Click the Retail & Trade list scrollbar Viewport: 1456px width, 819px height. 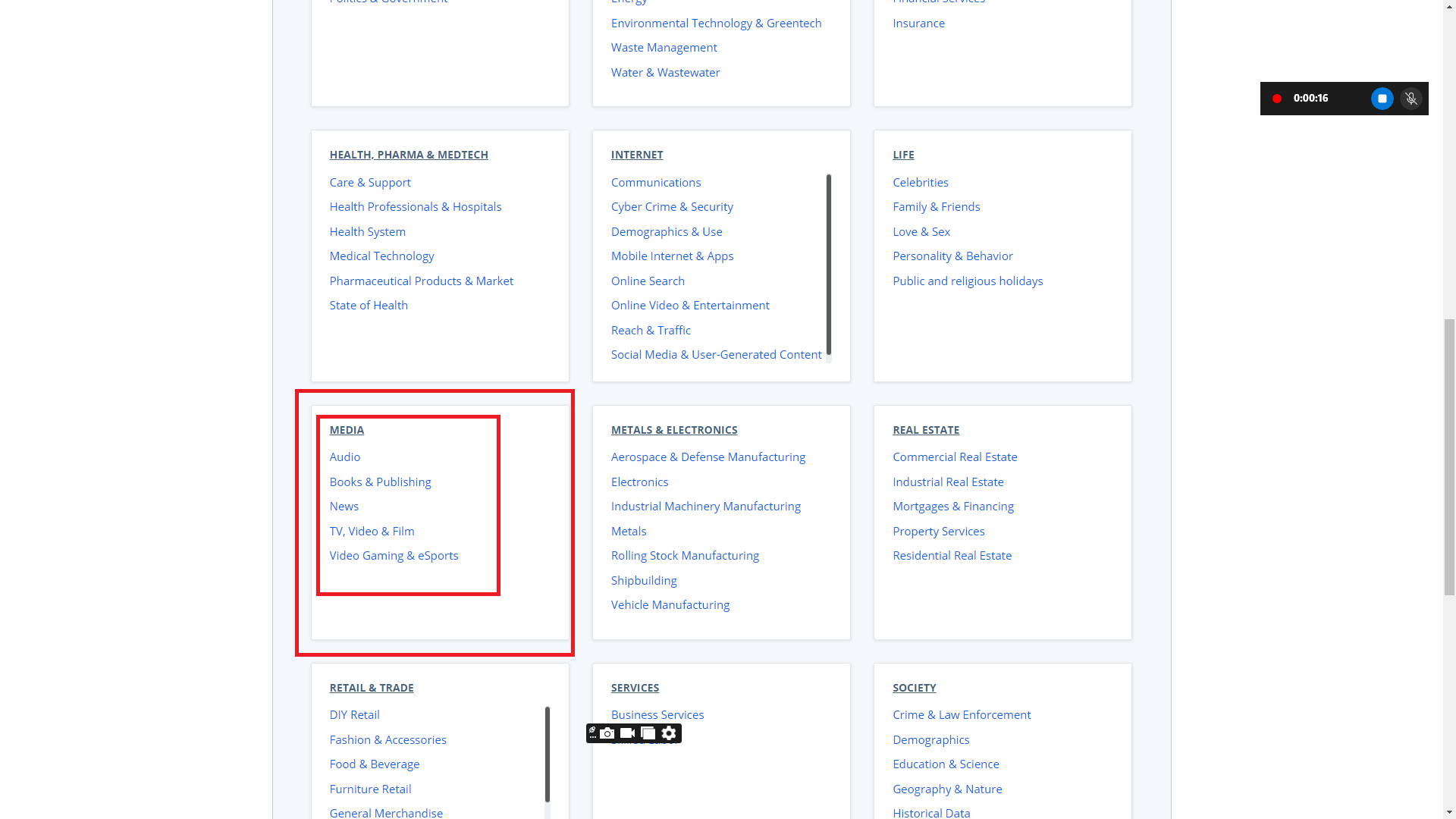pyautogui.click(x=547, y=755)
